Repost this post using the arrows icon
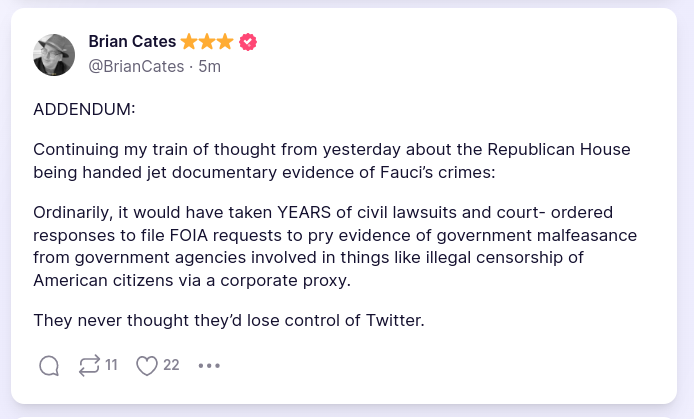 pos(89,366)
